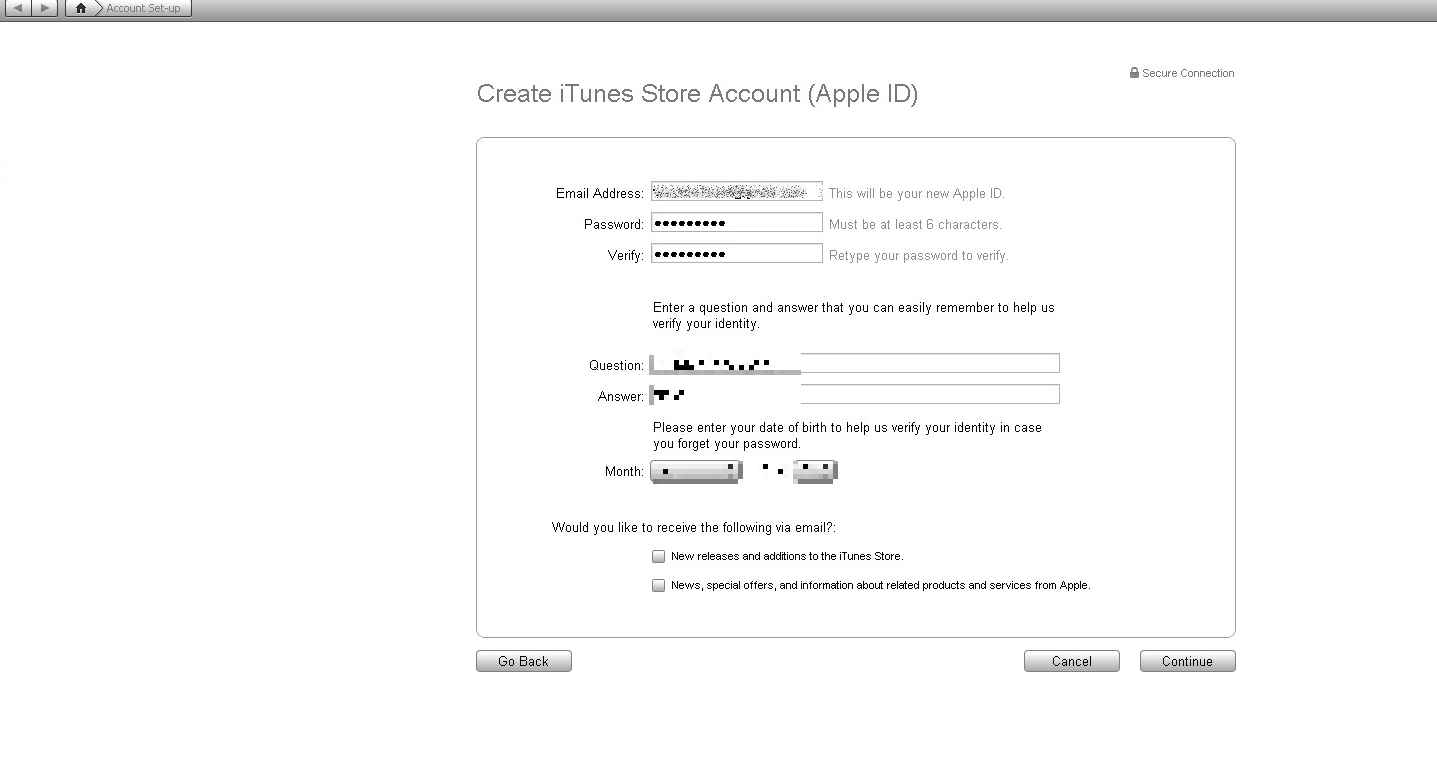Go to the iTunes Store home icon
The image size is (1437, 760).
pyautogui.click(x=81, y=8)
